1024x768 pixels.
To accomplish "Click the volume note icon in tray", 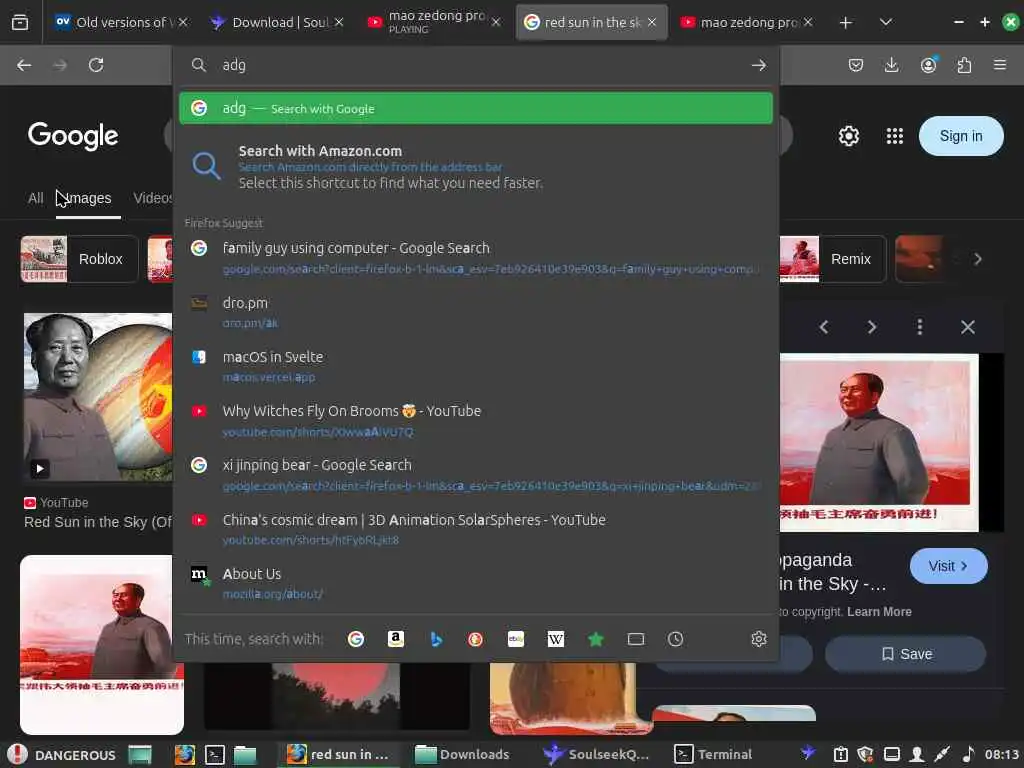I will click(x=968, y=754).
